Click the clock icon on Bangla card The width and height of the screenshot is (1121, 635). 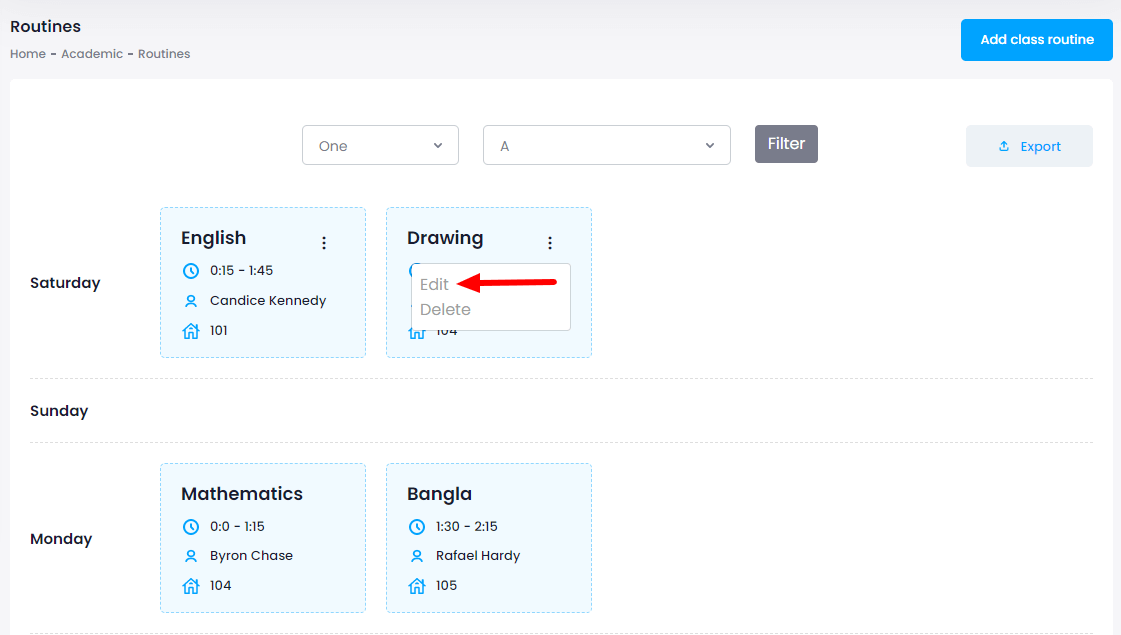tap(417, 527)
